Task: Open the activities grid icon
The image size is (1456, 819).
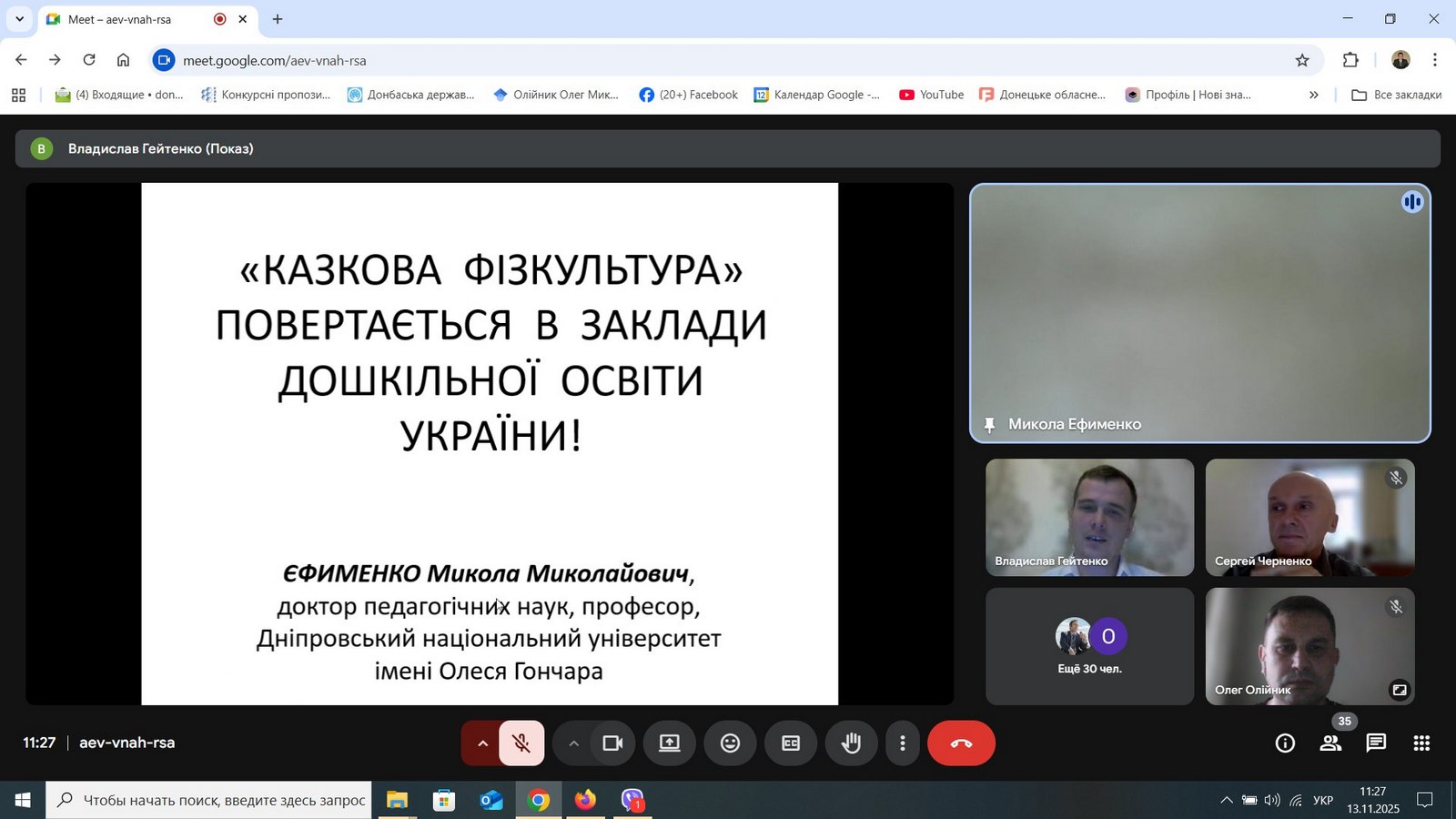Action: coord(1421,743)
